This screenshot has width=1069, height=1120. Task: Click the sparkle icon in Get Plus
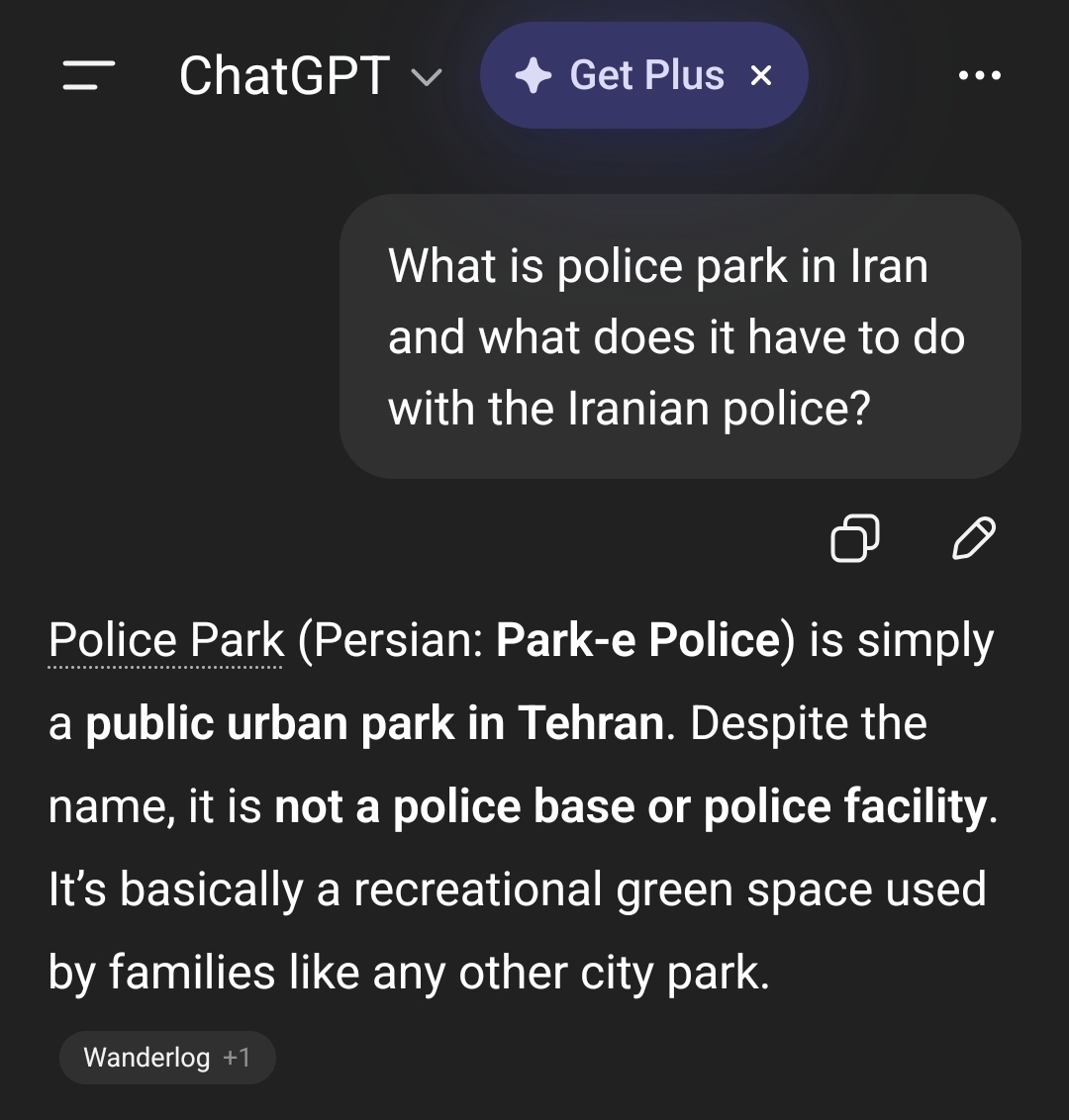coord(534,76)
